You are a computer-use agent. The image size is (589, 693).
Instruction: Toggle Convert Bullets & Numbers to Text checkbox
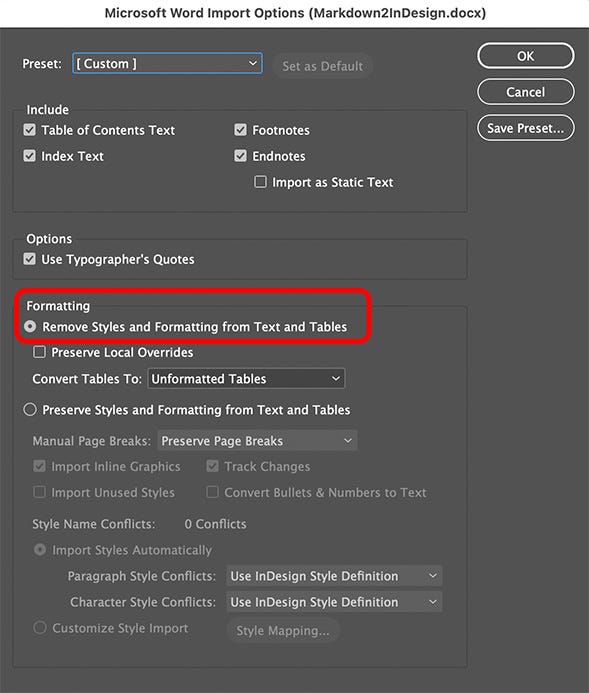(x=213, y=492)
